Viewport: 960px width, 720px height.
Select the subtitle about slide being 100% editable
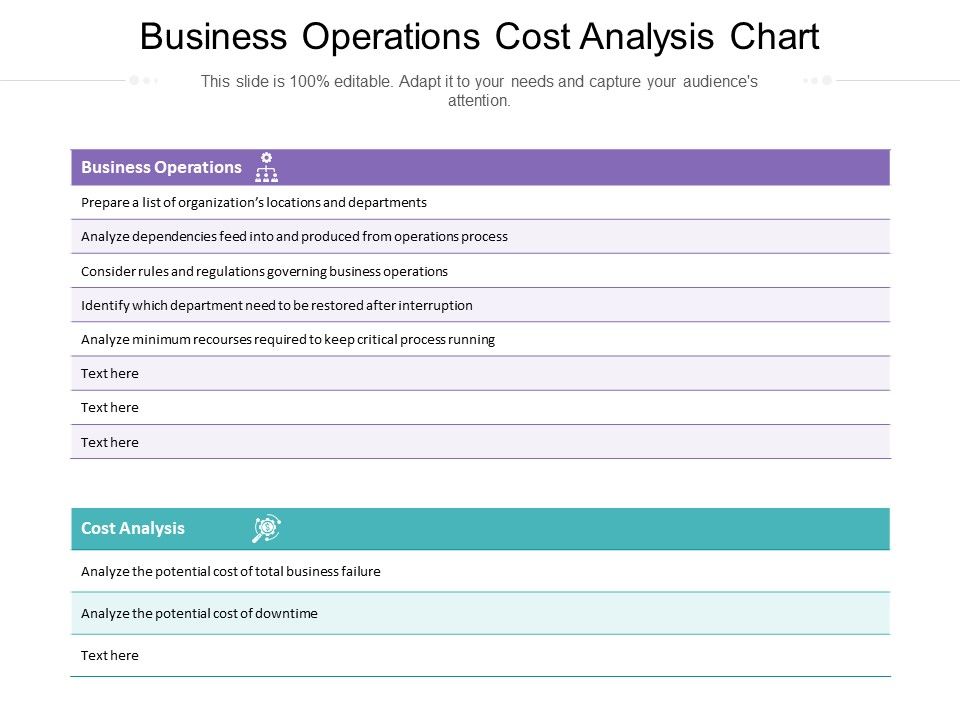[x=479, y=91]
